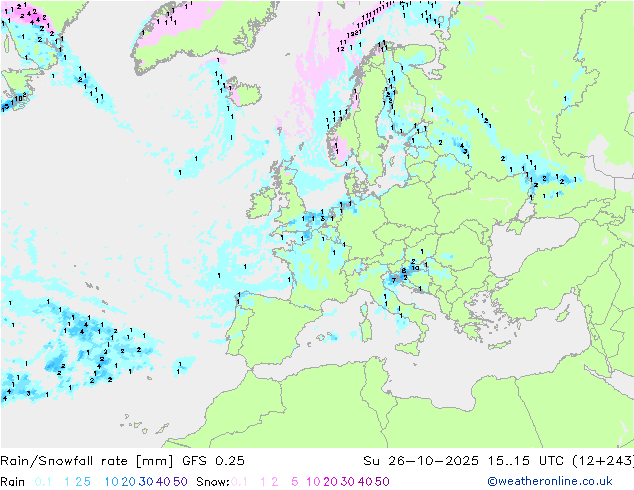
Task: Select the Rain legend value 0.1
Action: click(43, 482)
